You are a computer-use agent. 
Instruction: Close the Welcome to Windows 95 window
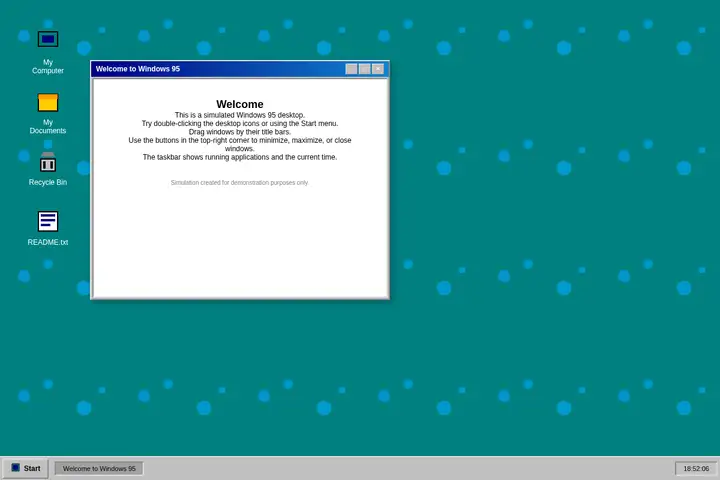click(378, 69)
